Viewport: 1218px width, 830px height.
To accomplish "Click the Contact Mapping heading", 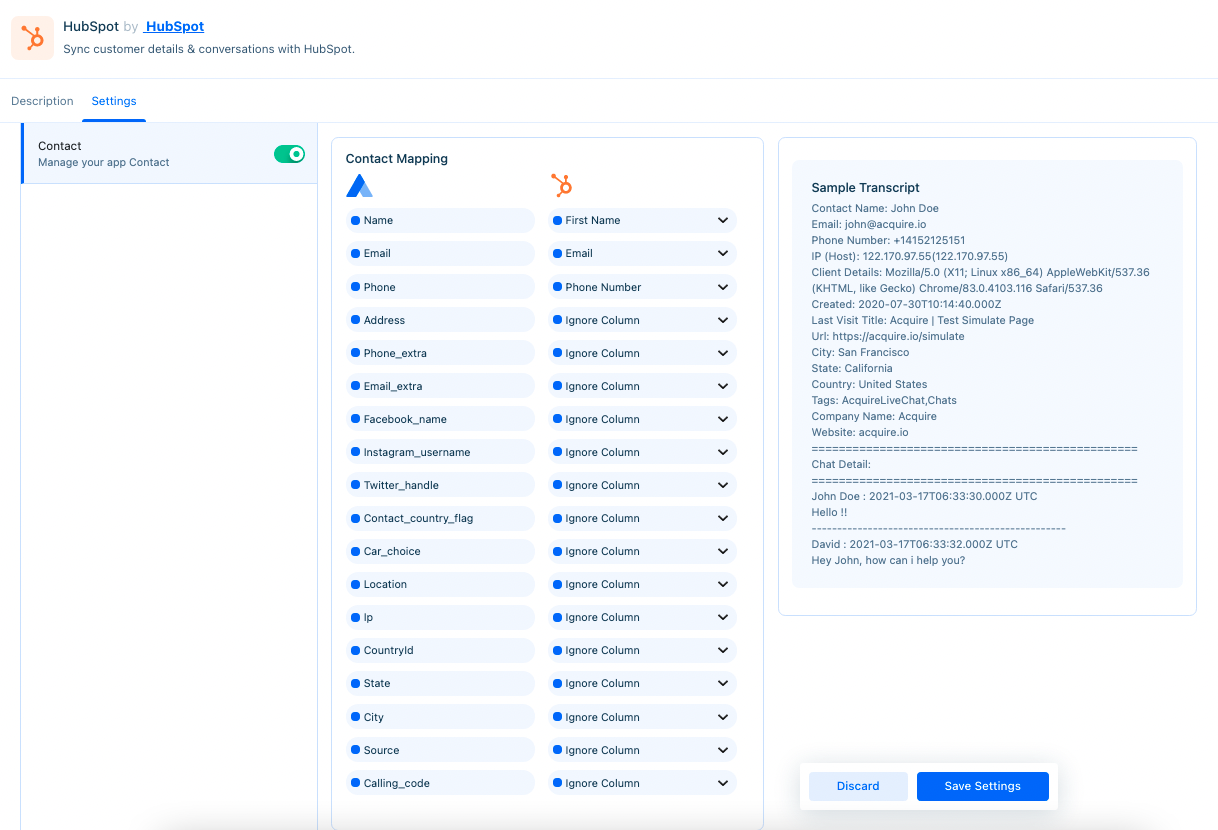I will click(x=397, y=159).
